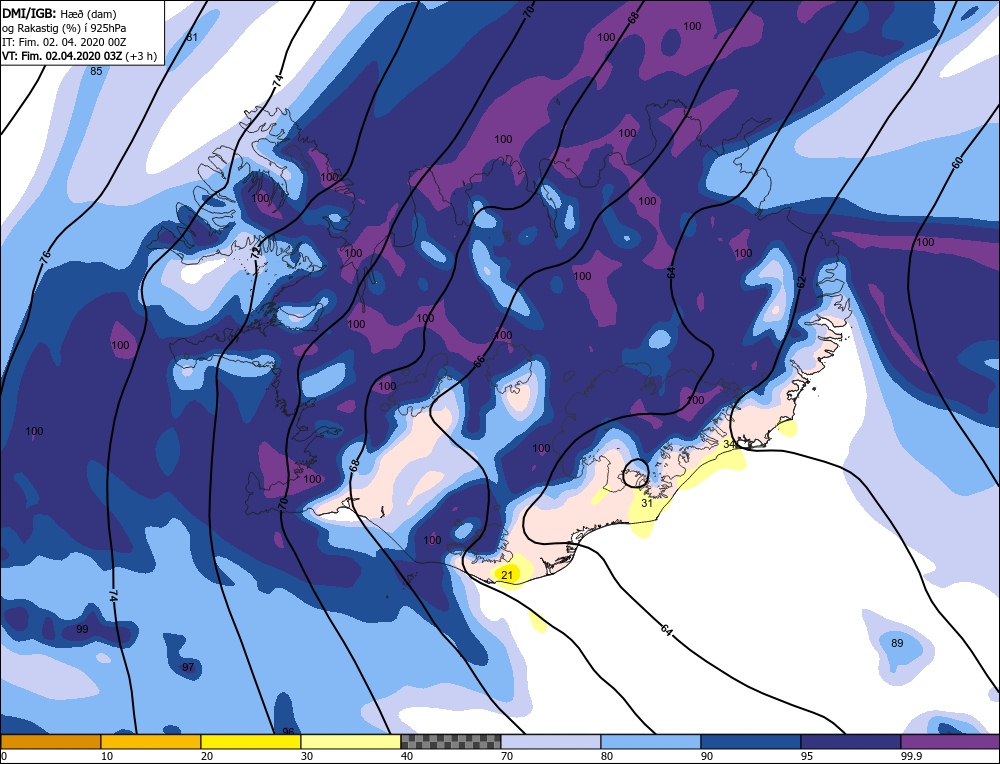Click the humidity value '99' on the map
The width and height of the screenshot is (1000, 764).
82,629
